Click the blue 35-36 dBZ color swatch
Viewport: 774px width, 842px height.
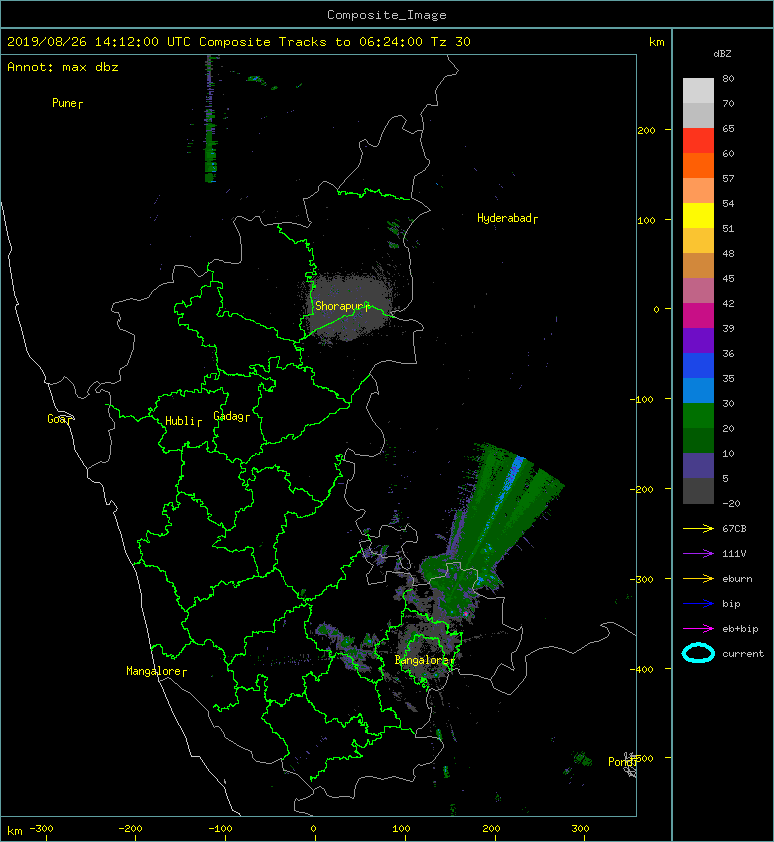(698, 366)
